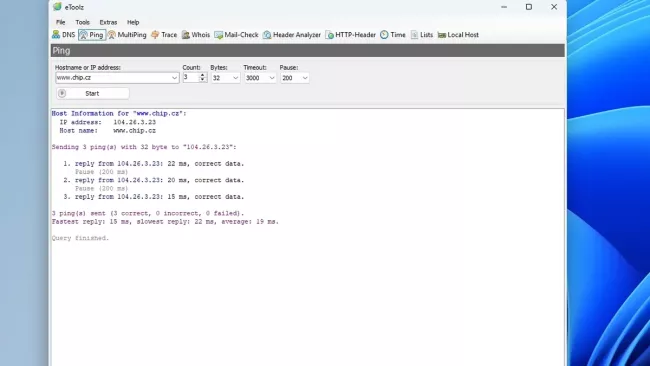The image size is (650, 366).
Task: Click the eToolz app icon in title bar
Action: point(57,7)
